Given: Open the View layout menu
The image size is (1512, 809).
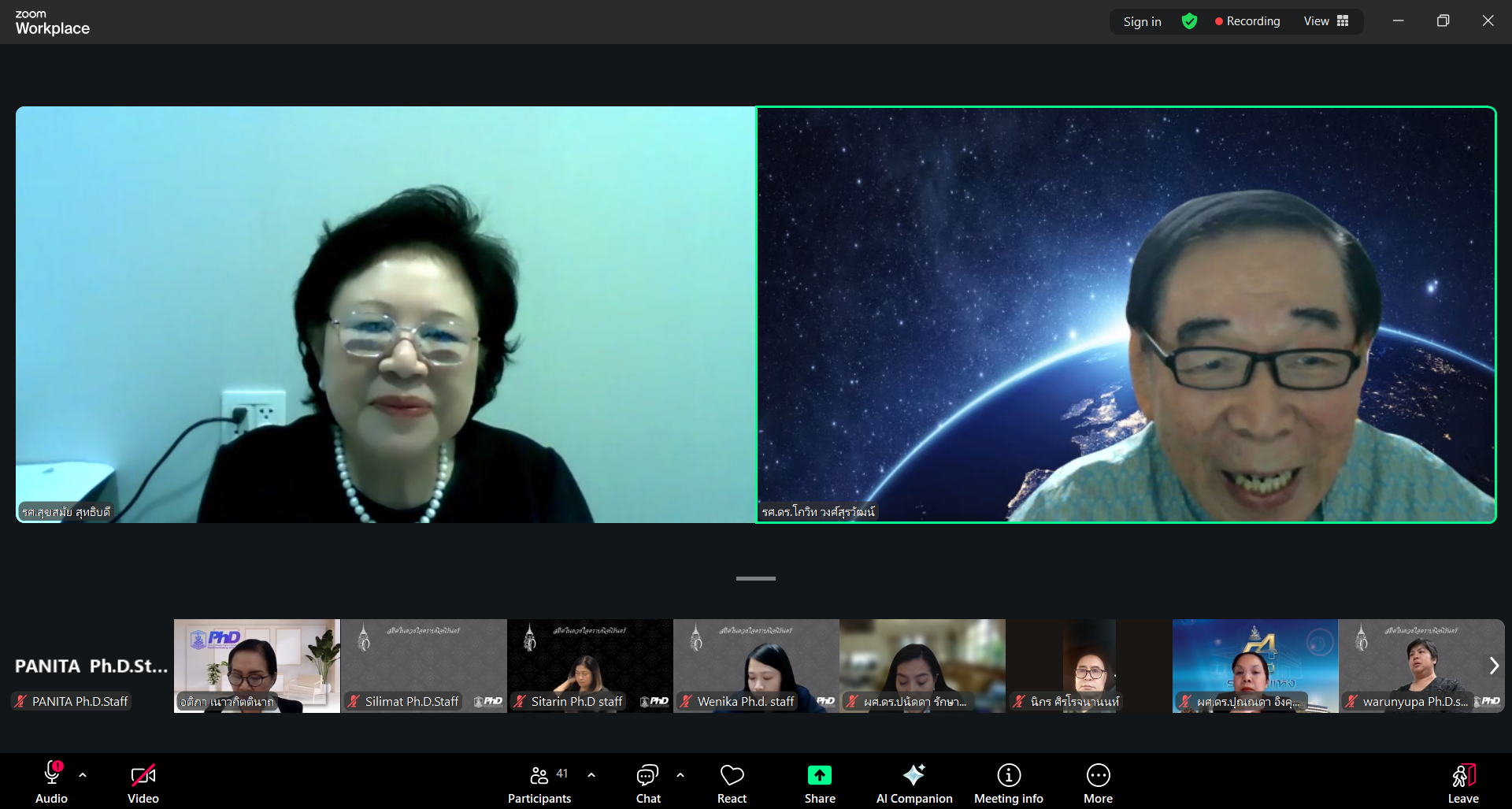Looking at the screenshot, I should click(1326, 21).
